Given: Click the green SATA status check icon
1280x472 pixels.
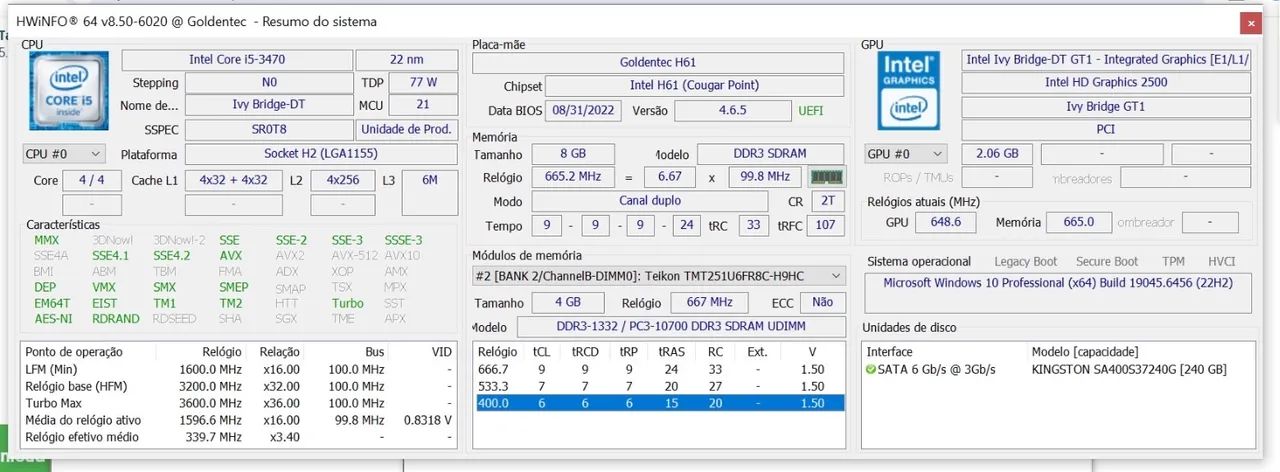Looking at the screenshot, I should [x=871, y=369].
